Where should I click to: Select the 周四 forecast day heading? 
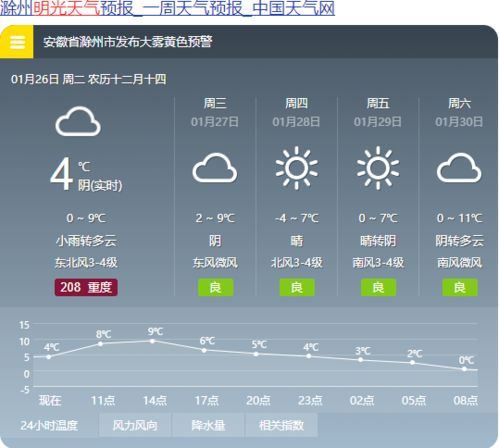[x=296, y=103]
